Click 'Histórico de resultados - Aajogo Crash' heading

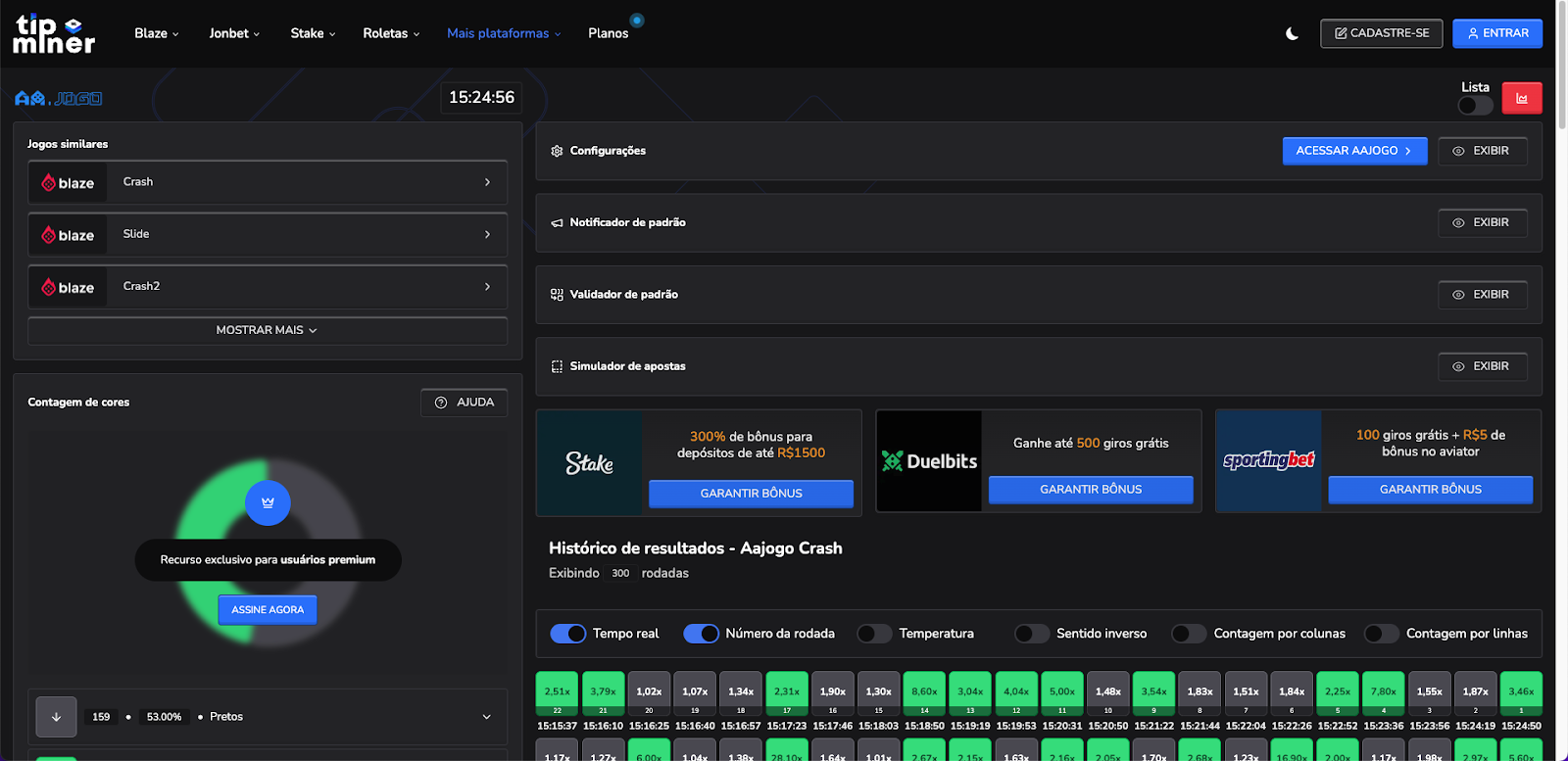click(x=696, y=548)
